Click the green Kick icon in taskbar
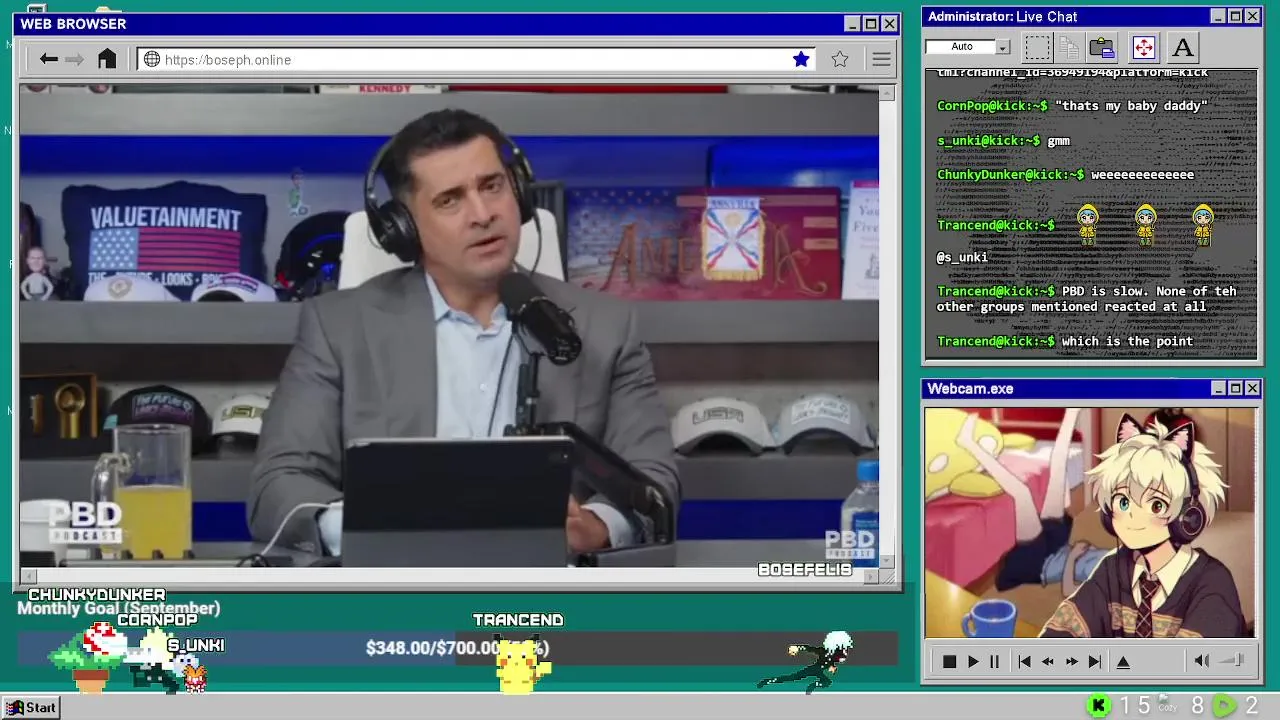The height and width of the screenshot is (720, 1280). (x=1098, y=706)
